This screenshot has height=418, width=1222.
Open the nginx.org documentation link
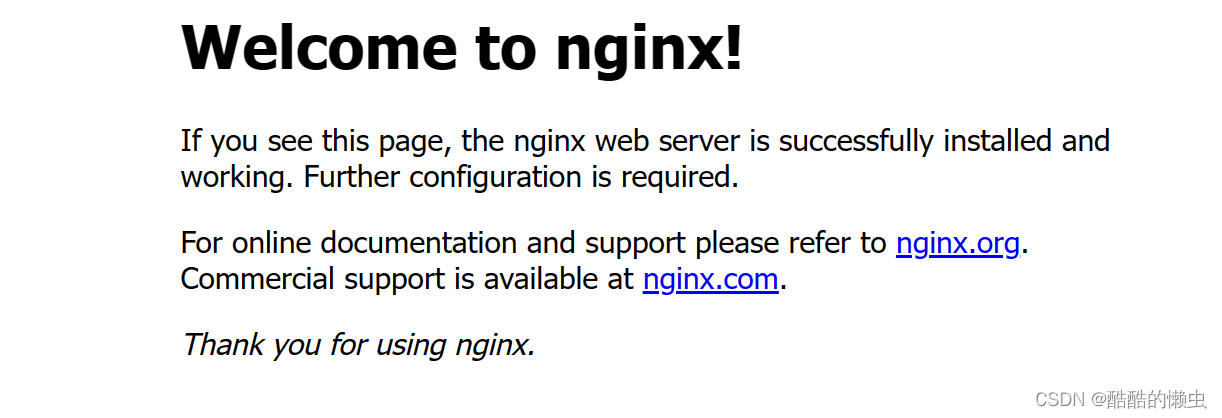[x=957, y=243]
